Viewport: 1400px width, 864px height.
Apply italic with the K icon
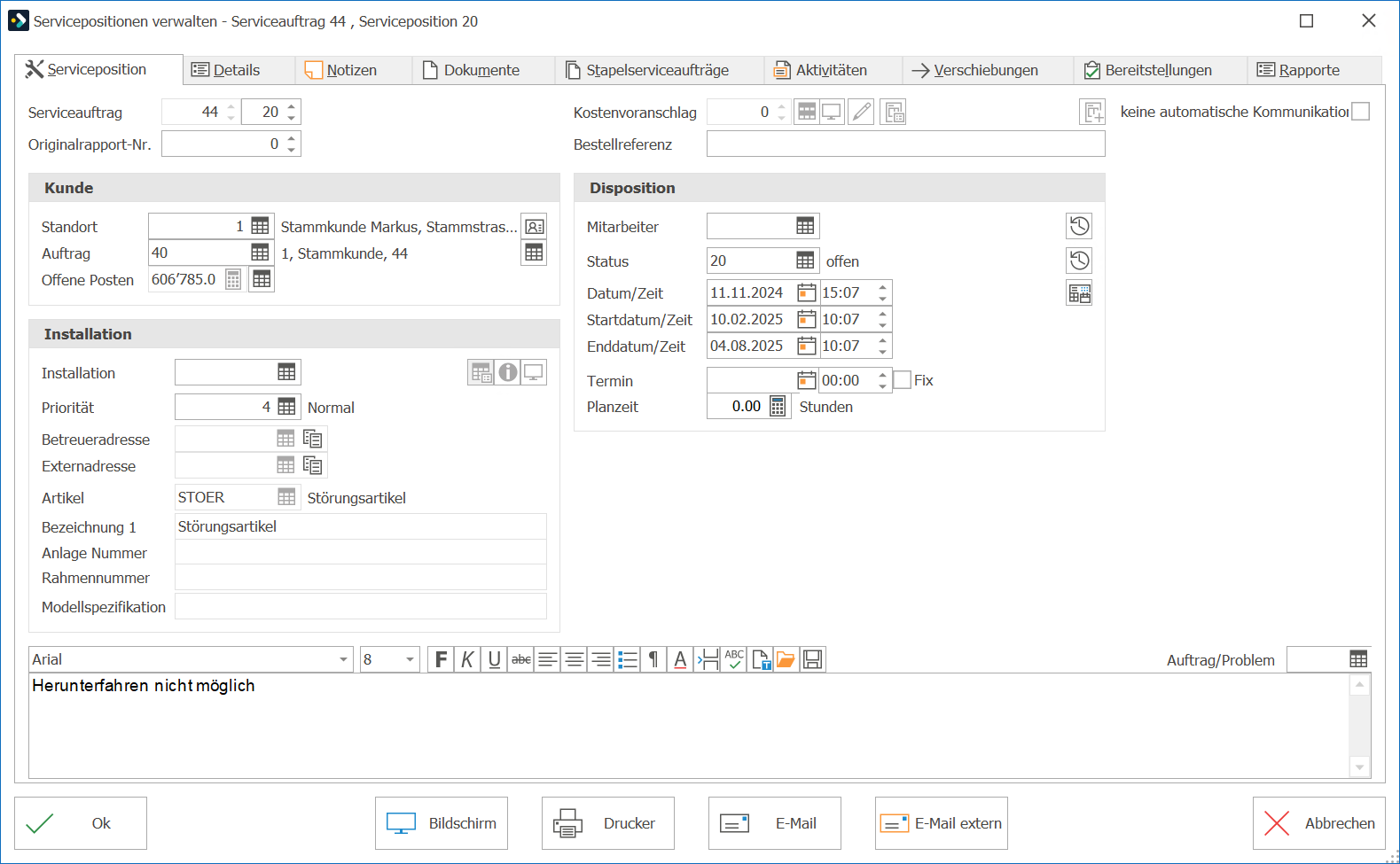[x=467, y=659]
